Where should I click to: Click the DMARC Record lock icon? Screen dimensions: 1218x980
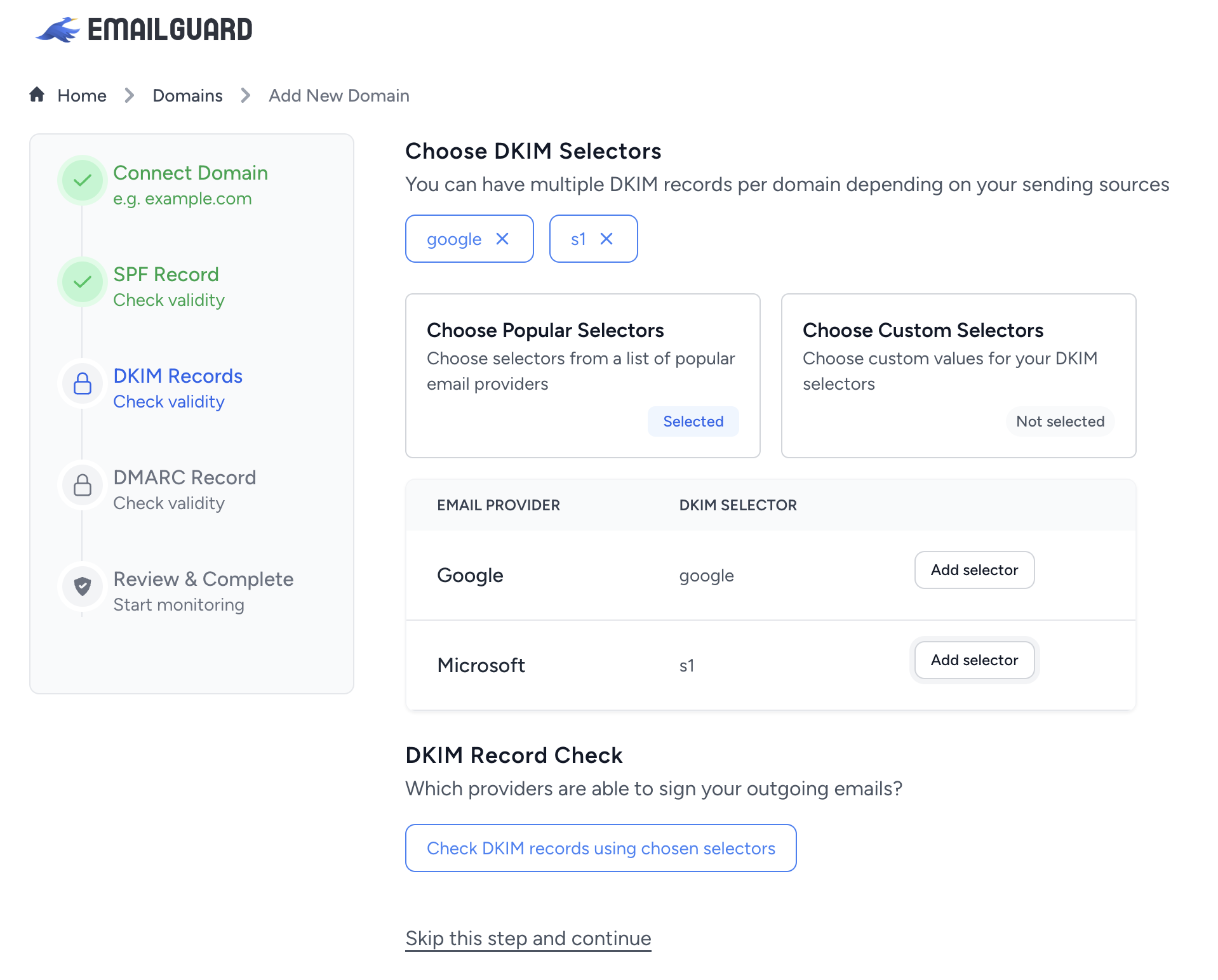click(x=83, y=485)
